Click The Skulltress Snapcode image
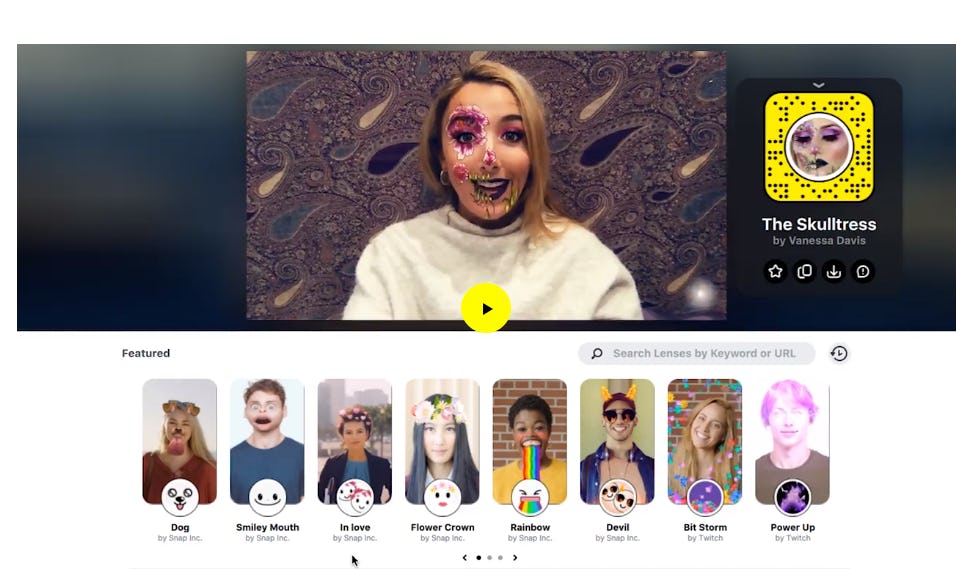The width and height of the screenshot is (966, 569). point(819,147)
